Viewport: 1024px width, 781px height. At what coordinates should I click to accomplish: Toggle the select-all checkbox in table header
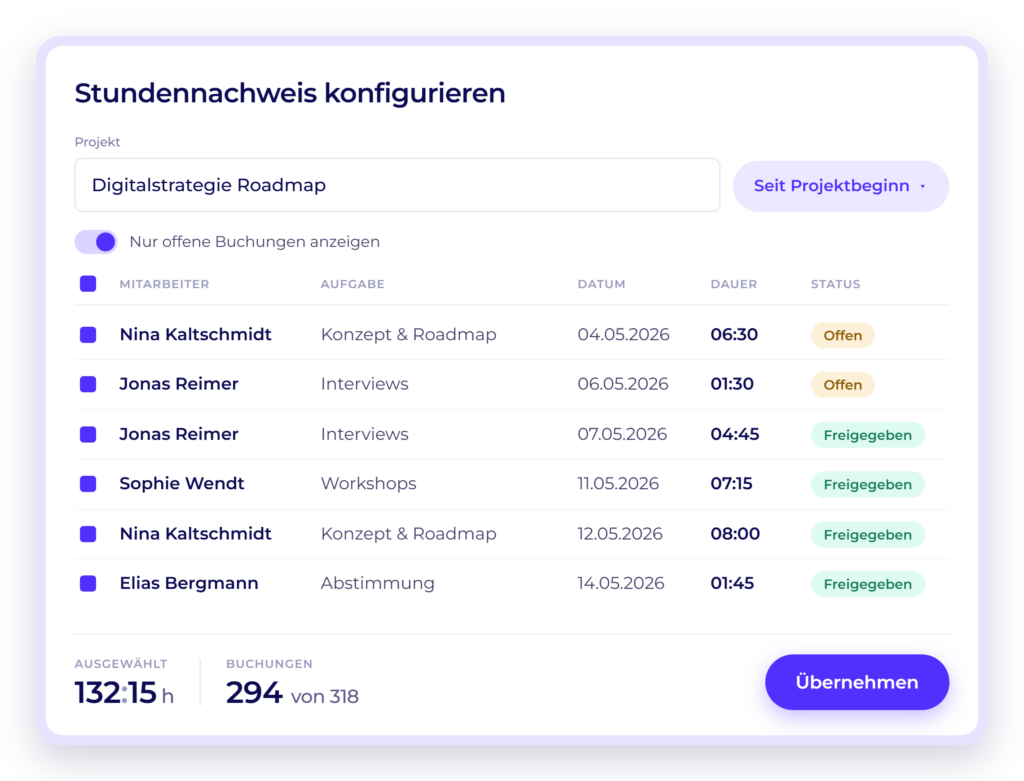pyautogui.click(x=88, y=284)
